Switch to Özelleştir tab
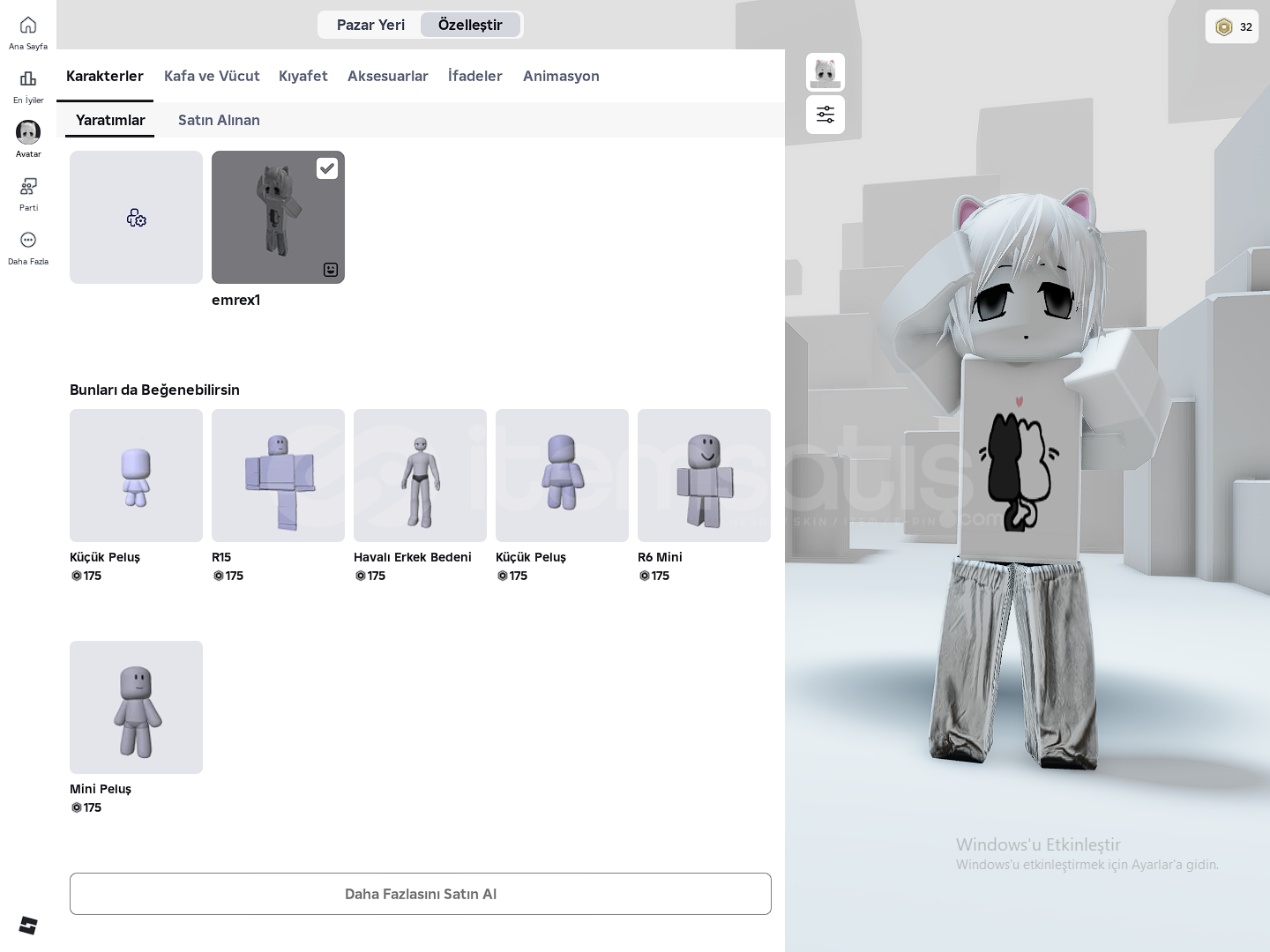Image resolution: width=1270 pixels, height=952 pixels. point(470,25)
